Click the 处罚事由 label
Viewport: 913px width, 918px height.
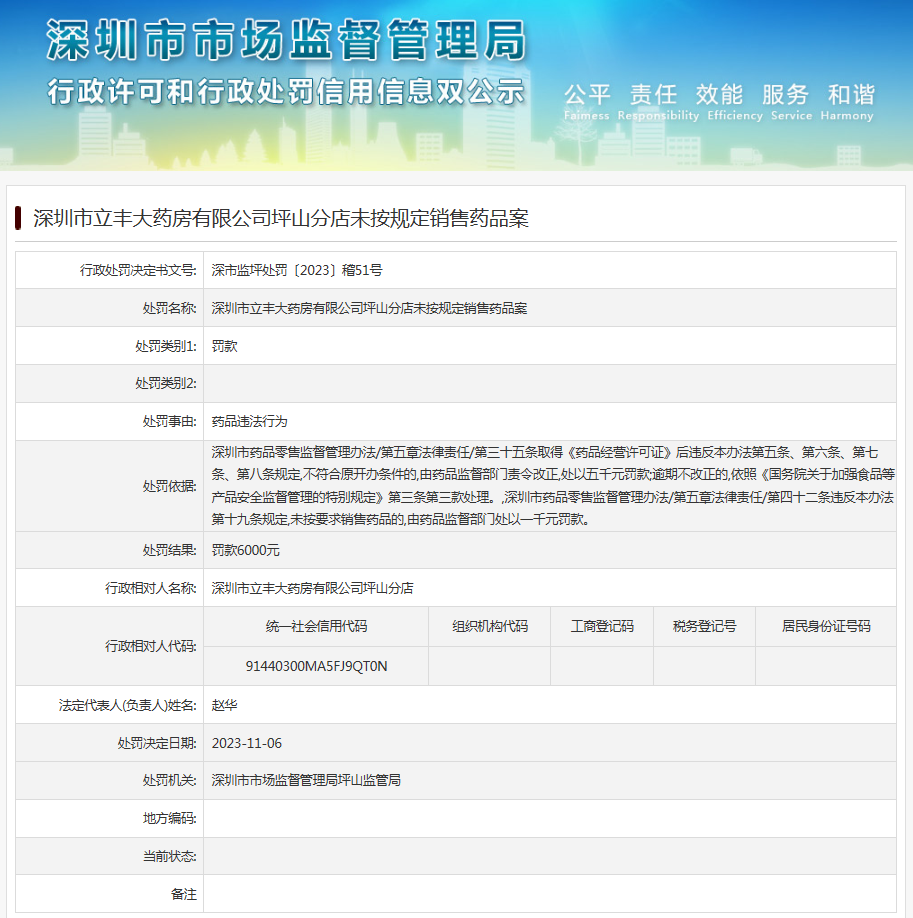(170, 422)
